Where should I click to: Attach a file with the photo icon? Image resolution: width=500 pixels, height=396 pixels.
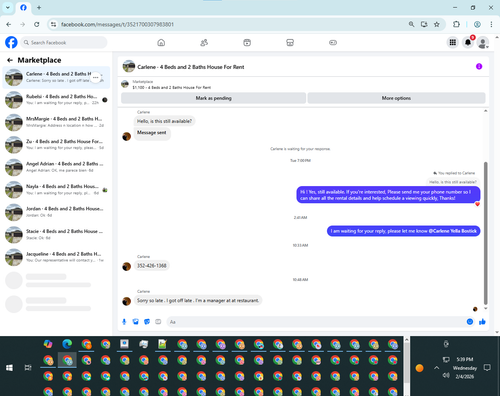click(x=135, y=322)
